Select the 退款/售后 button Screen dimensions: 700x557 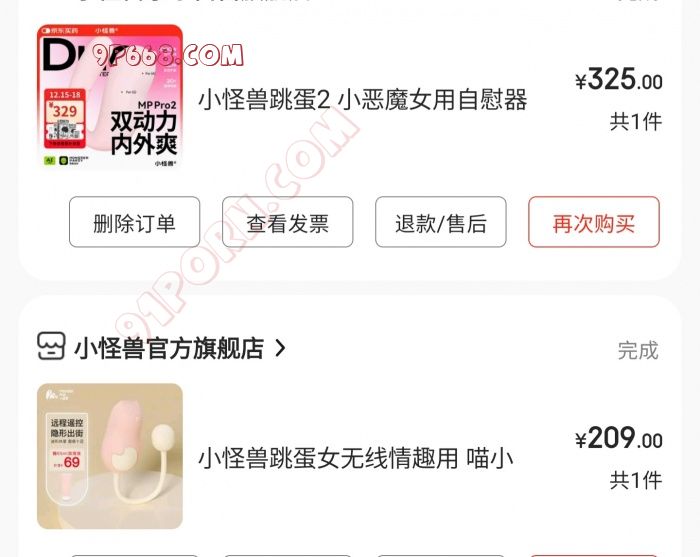441,222
